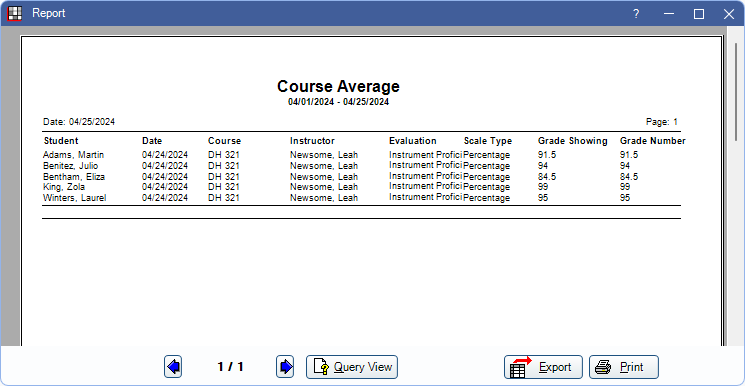
Task: Go to the next report page
Action: point(285,367)
